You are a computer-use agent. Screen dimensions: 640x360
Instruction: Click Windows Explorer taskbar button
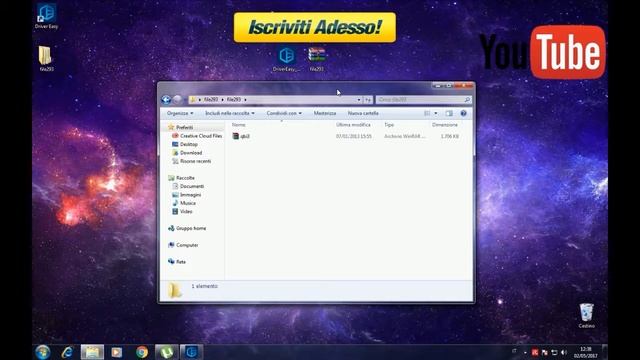point(92,352)
